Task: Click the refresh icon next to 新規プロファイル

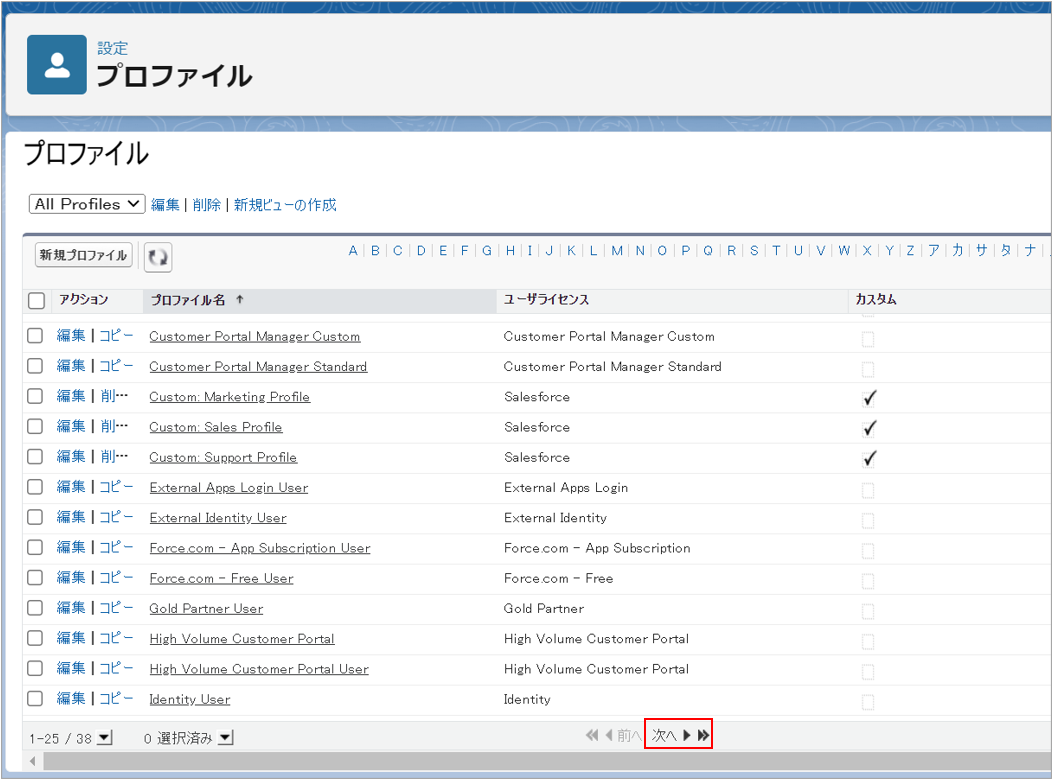Action: pyautogui.click(x=158, y=257)
